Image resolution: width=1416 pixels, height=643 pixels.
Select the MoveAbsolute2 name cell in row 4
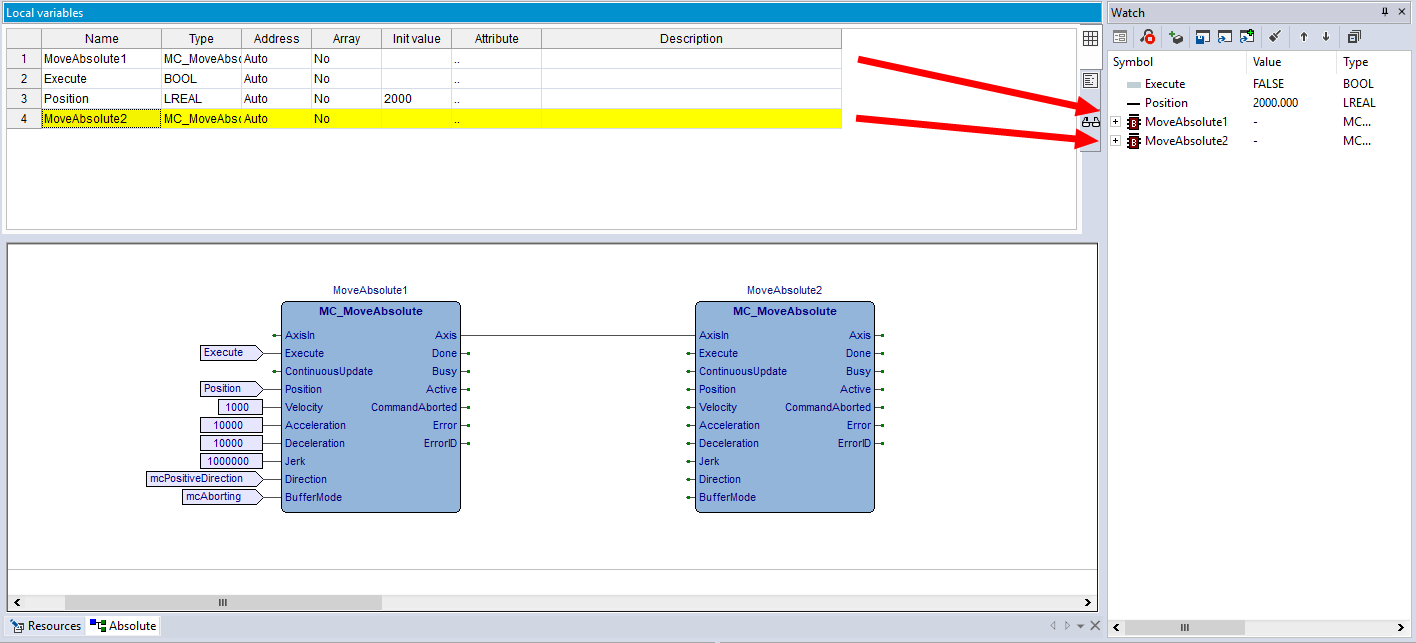coord(100,119)
